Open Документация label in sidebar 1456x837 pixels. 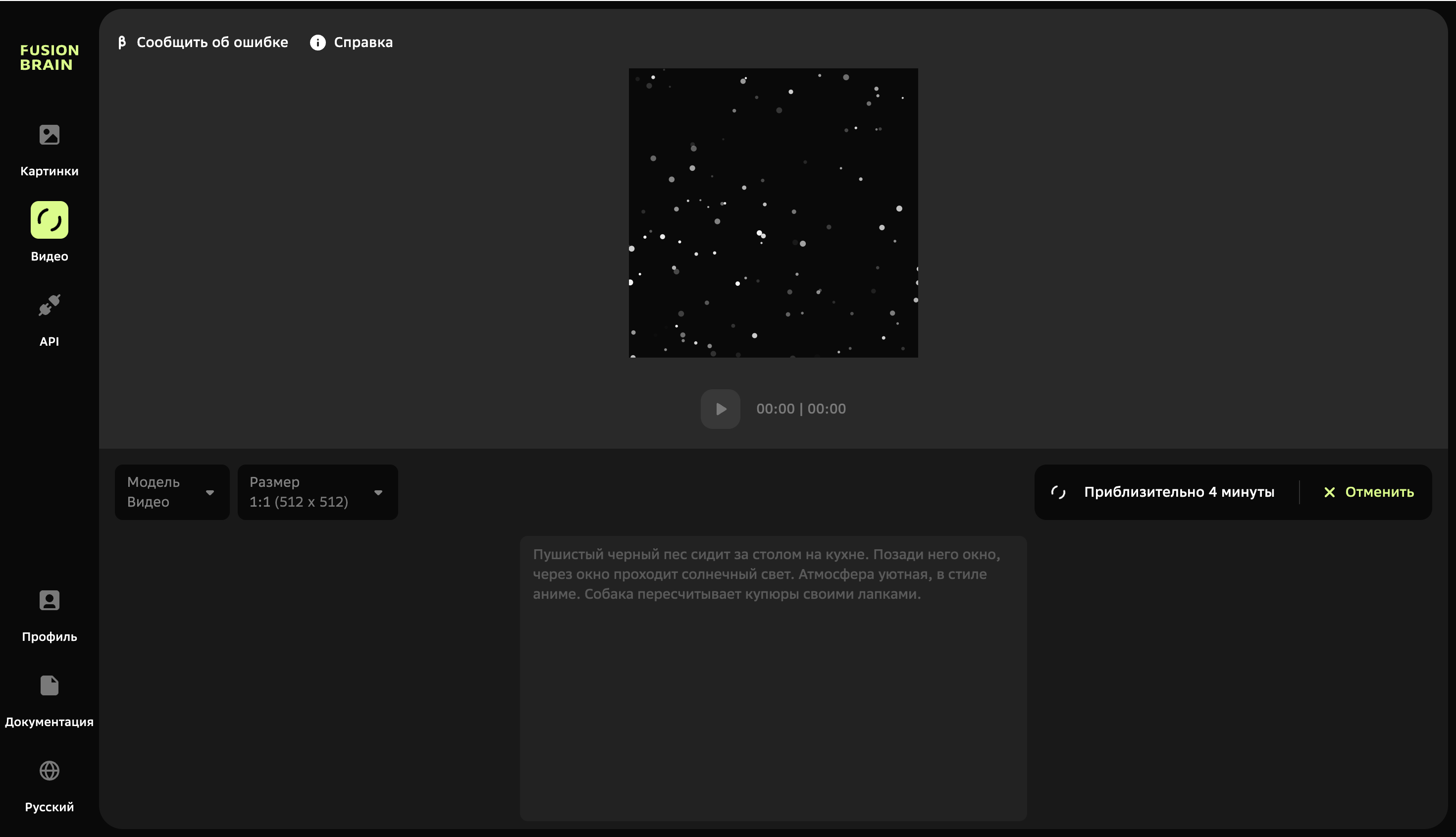[50, 722]
